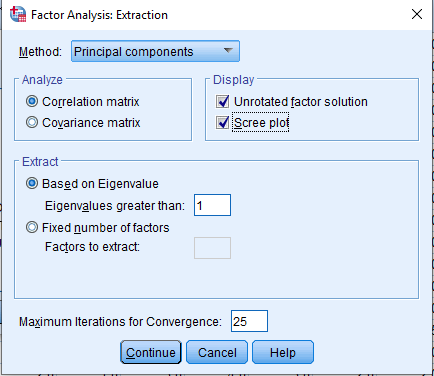The width and height of the screenshot is (434, 376).
Task: Click the SPSS icon in the title bar
Action: [18, 14]
